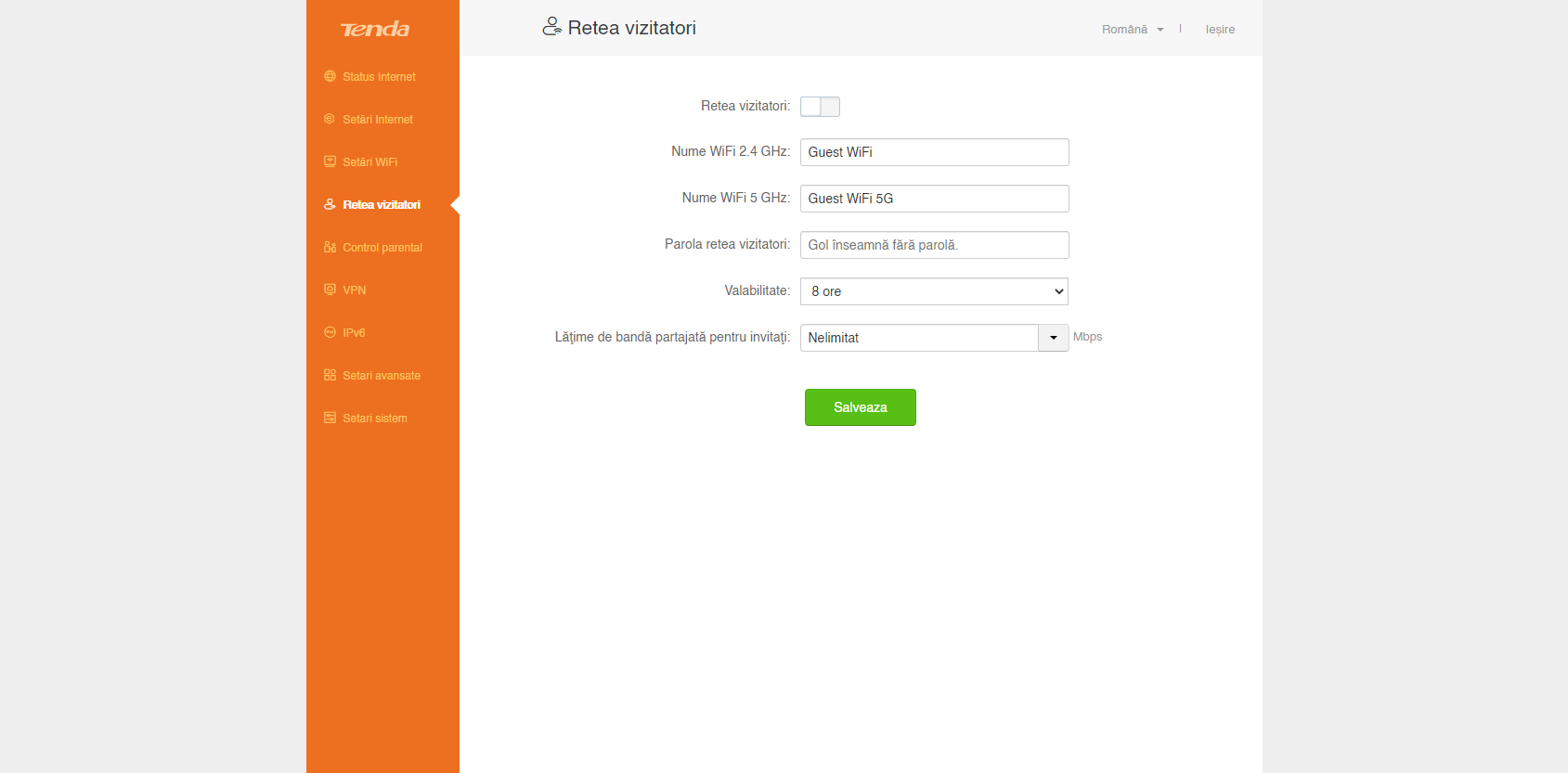Image resolution: width=1568 pixels, height=773 pixels.
Task: Toggle the Retea vizitatori switch
Action: (x=820, y=107)
